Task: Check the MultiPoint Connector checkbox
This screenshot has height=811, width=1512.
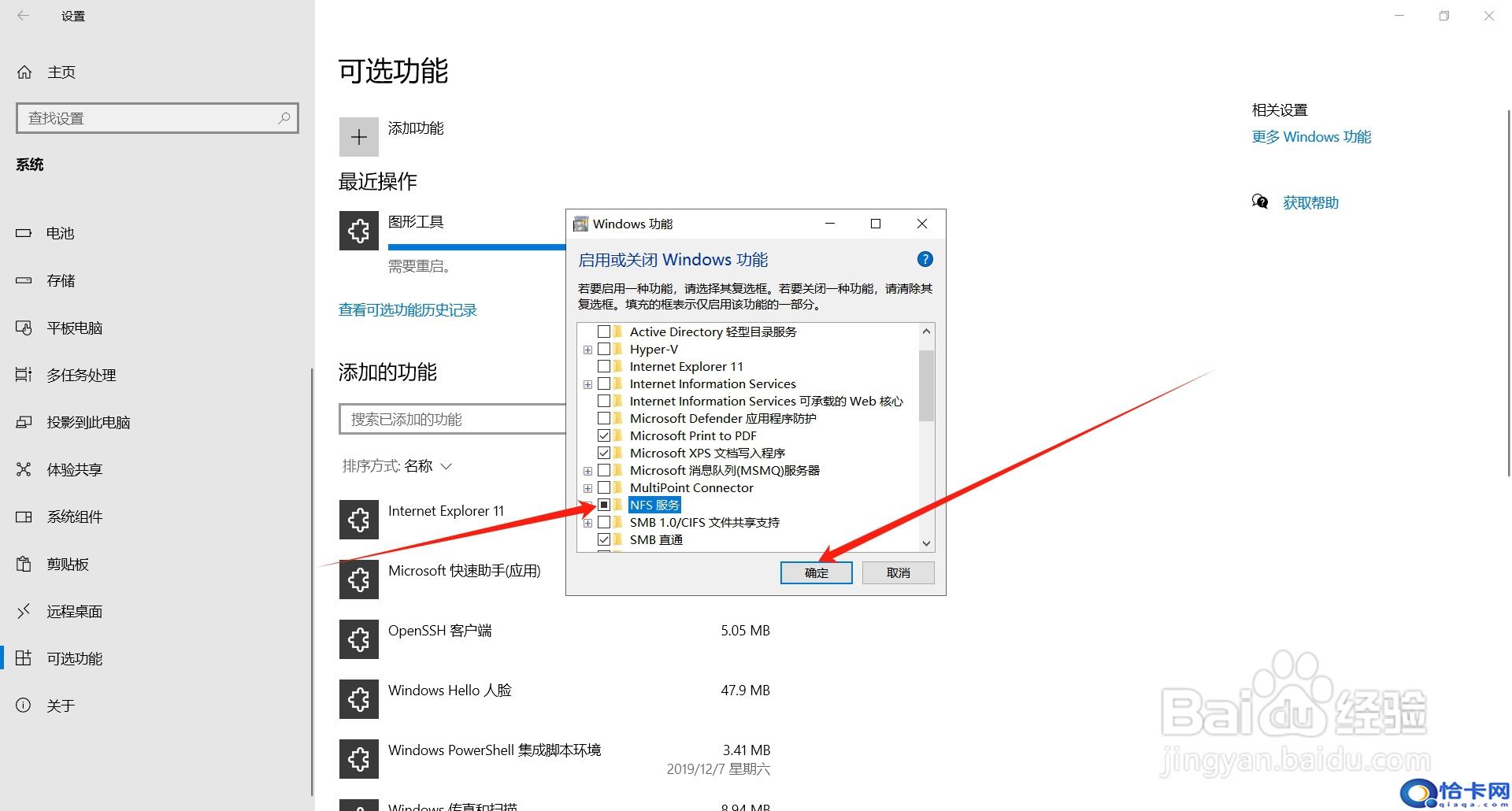Action: 604,487
